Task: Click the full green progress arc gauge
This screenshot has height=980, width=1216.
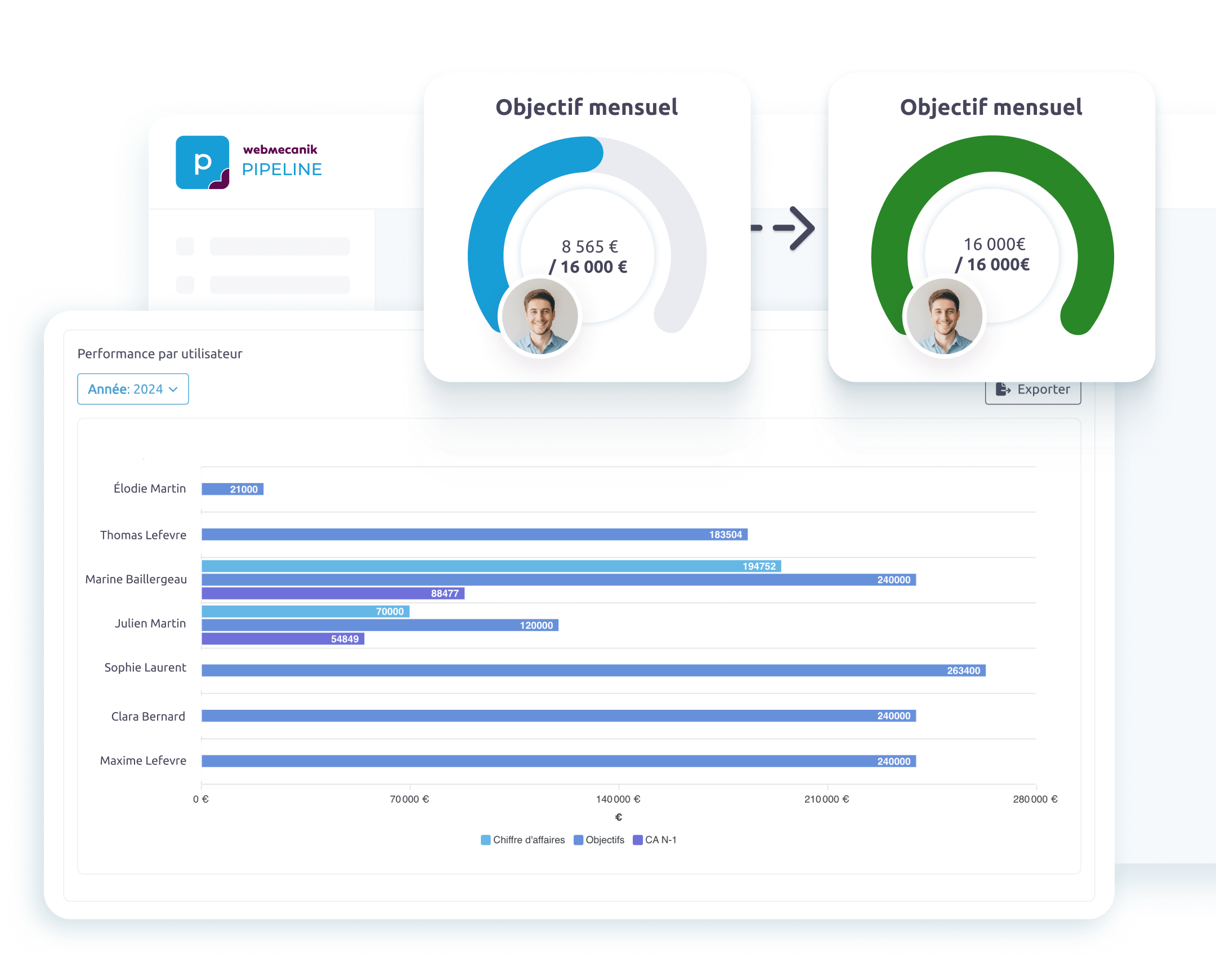Action: [x=992, y=154]
